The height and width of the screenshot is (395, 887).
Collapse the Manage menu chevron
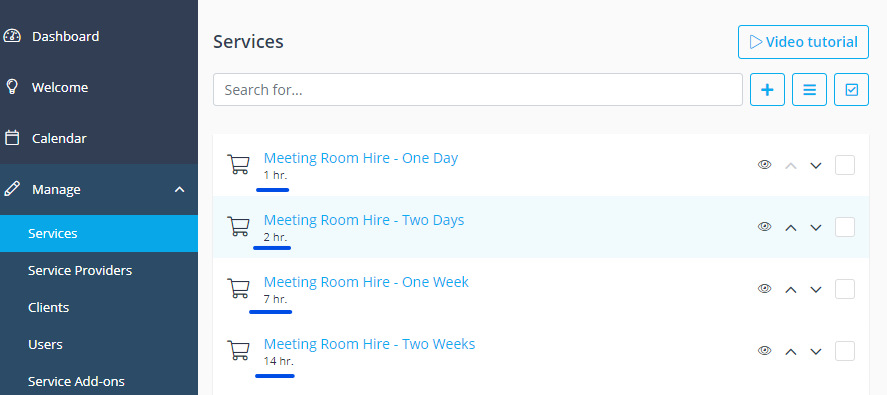click(x=179, y=190)
